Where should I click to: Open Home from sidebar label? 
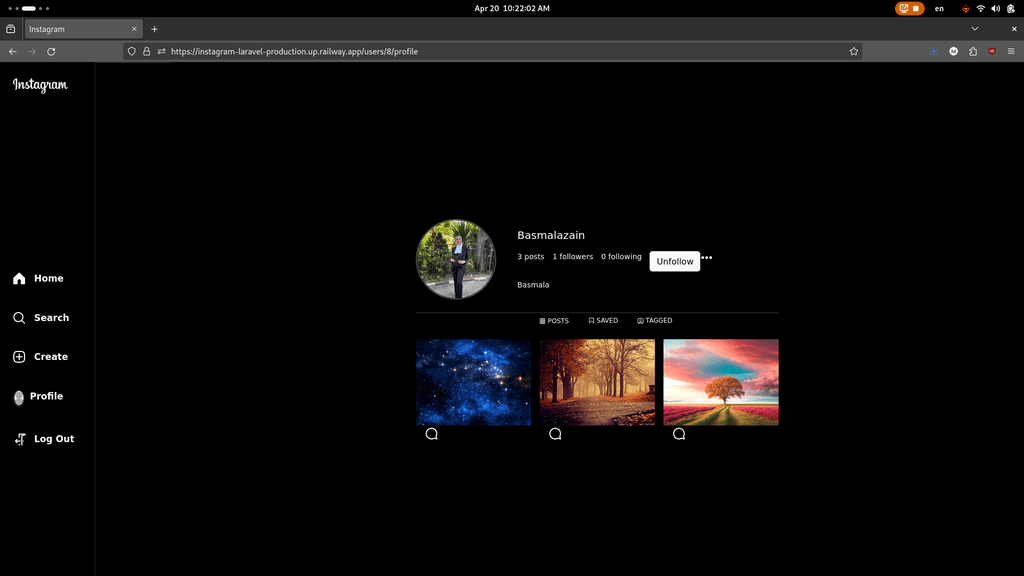click(49, 279)
